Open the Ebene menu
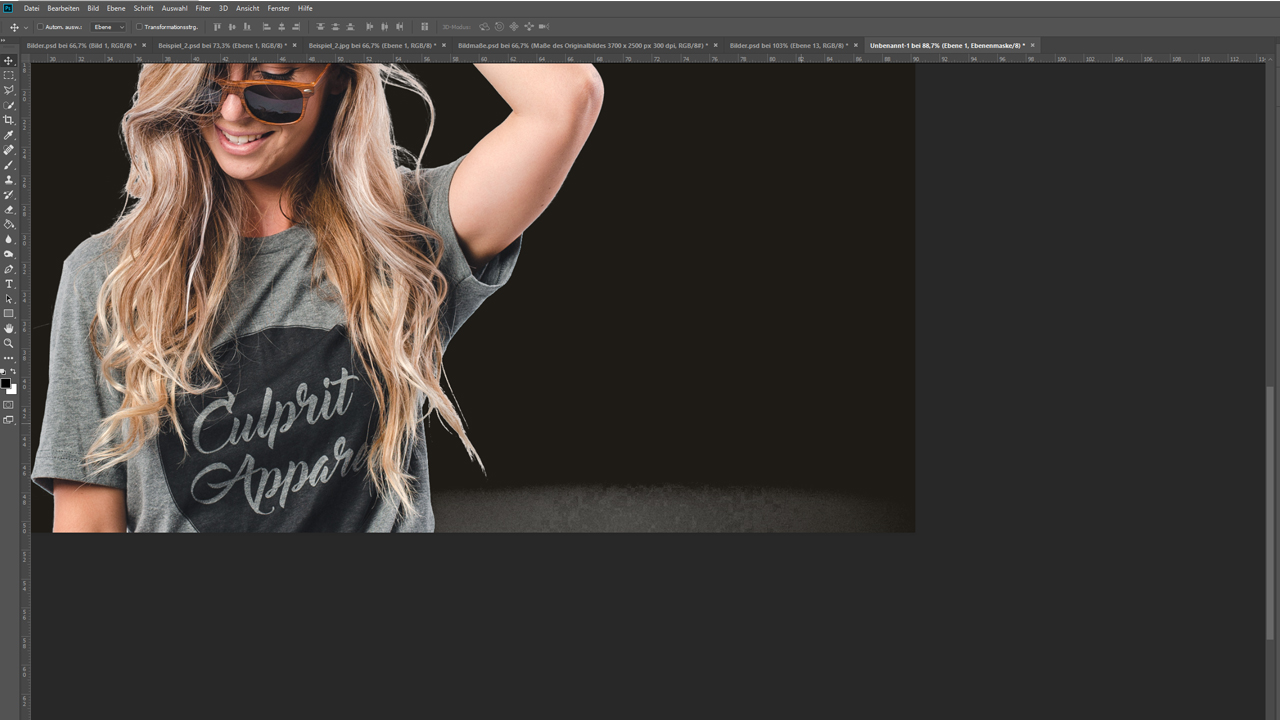 pos(116,8)
